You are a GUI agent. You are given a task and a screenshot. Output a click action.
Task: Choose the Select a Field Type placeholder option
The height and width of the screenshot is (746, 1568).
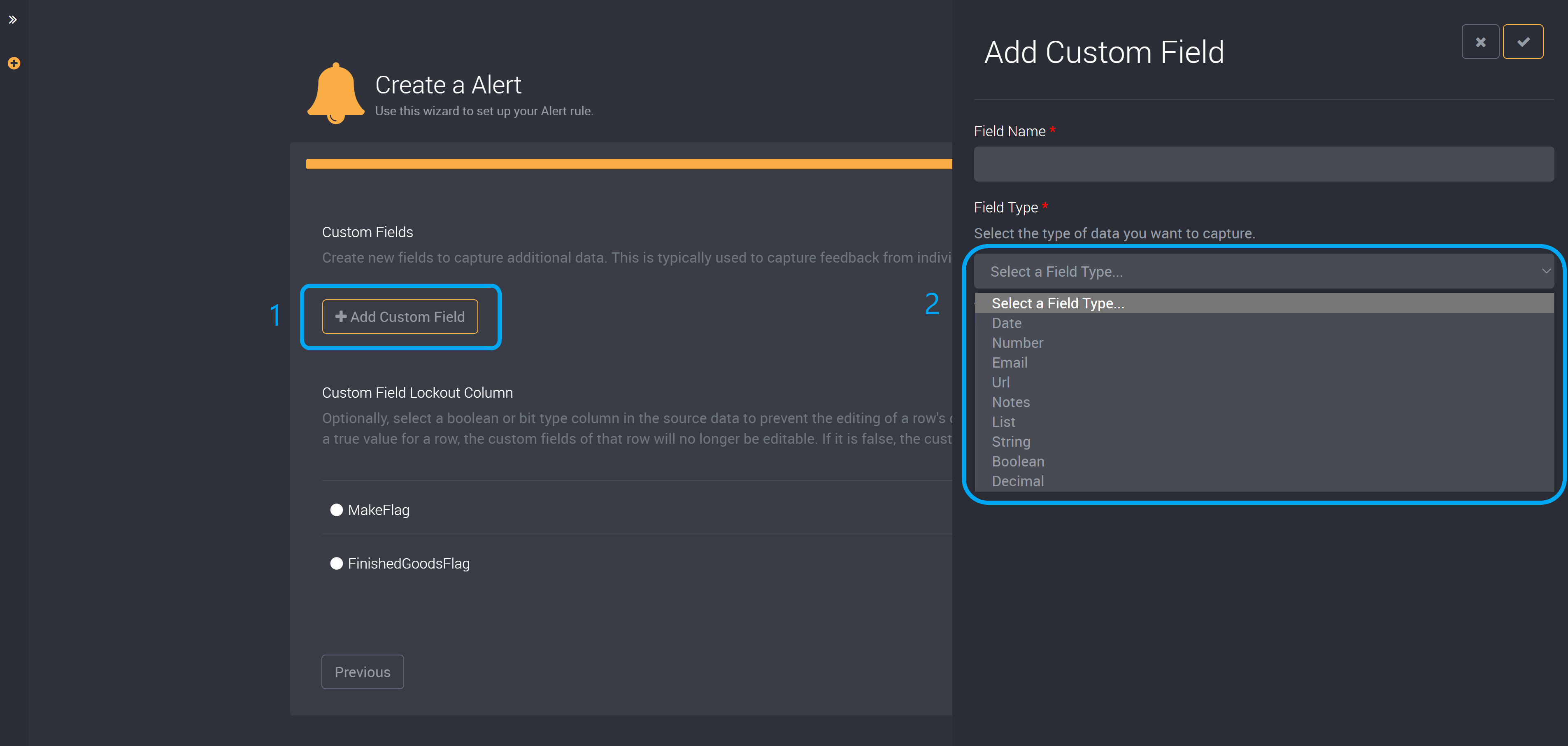tap(1263, 303)
